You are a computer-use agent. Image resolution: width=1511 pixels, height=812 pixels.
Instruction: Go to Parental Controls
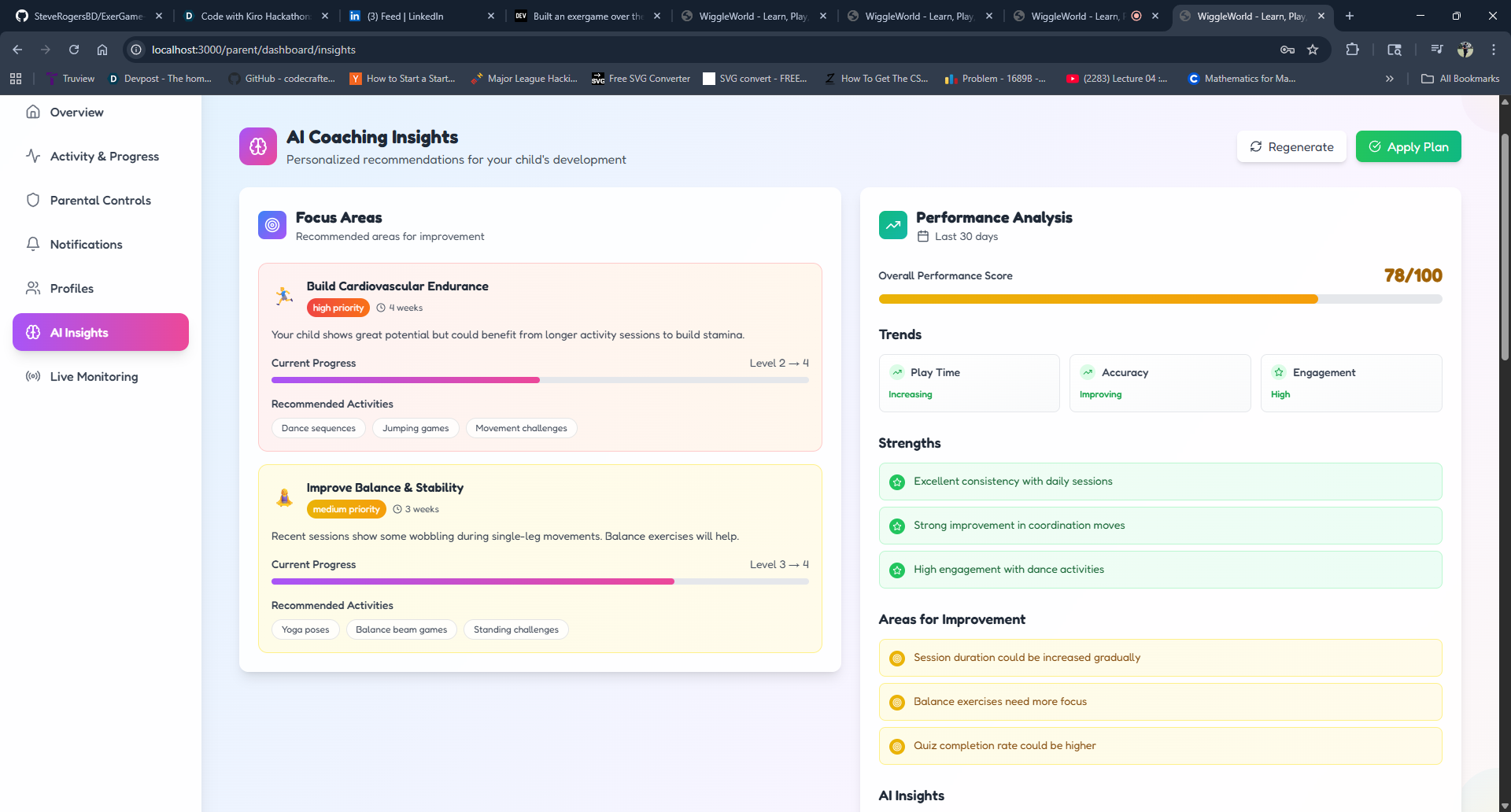101,200
